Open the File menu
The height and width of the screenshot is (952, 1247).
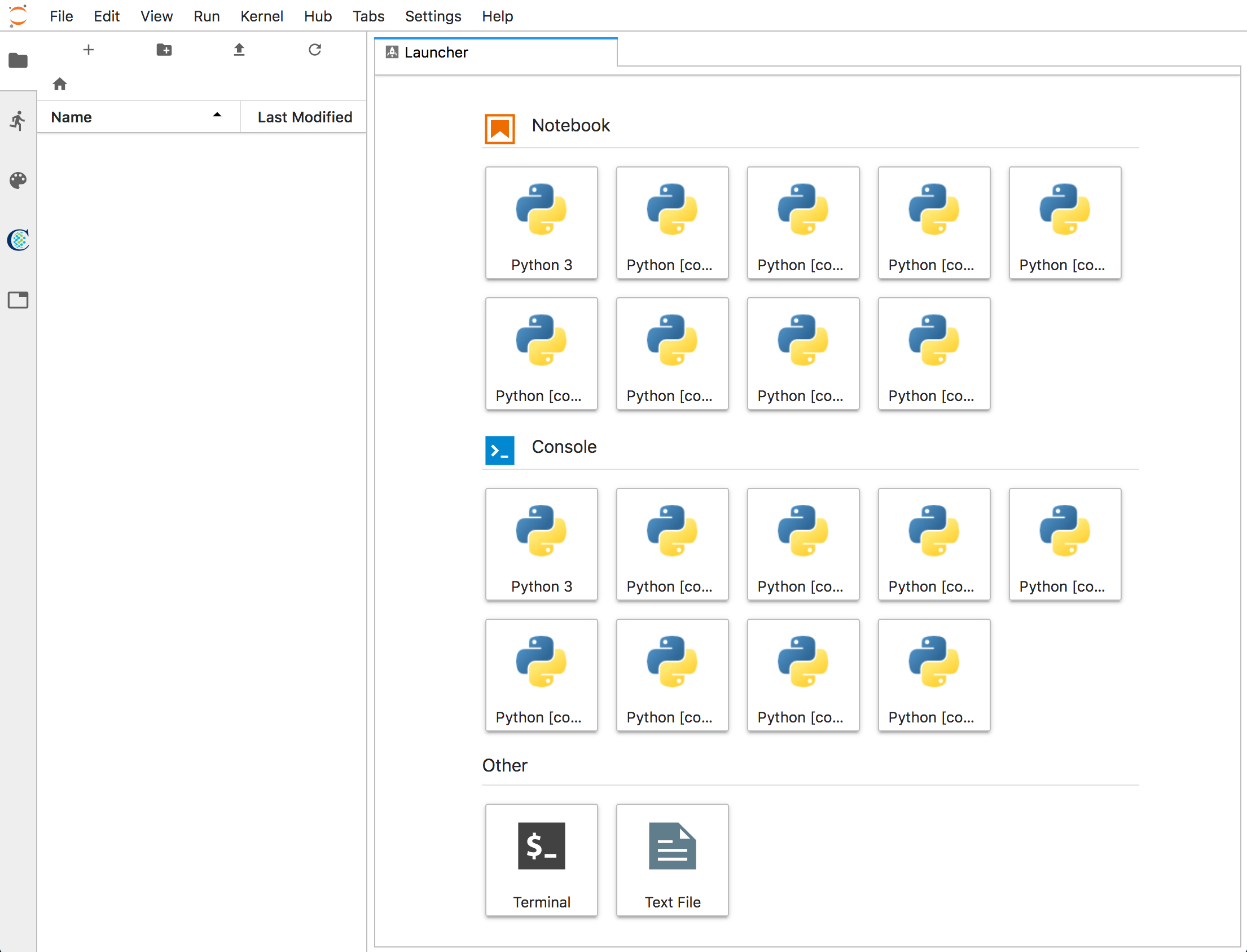pyautogui.click(x=61, y=16)
